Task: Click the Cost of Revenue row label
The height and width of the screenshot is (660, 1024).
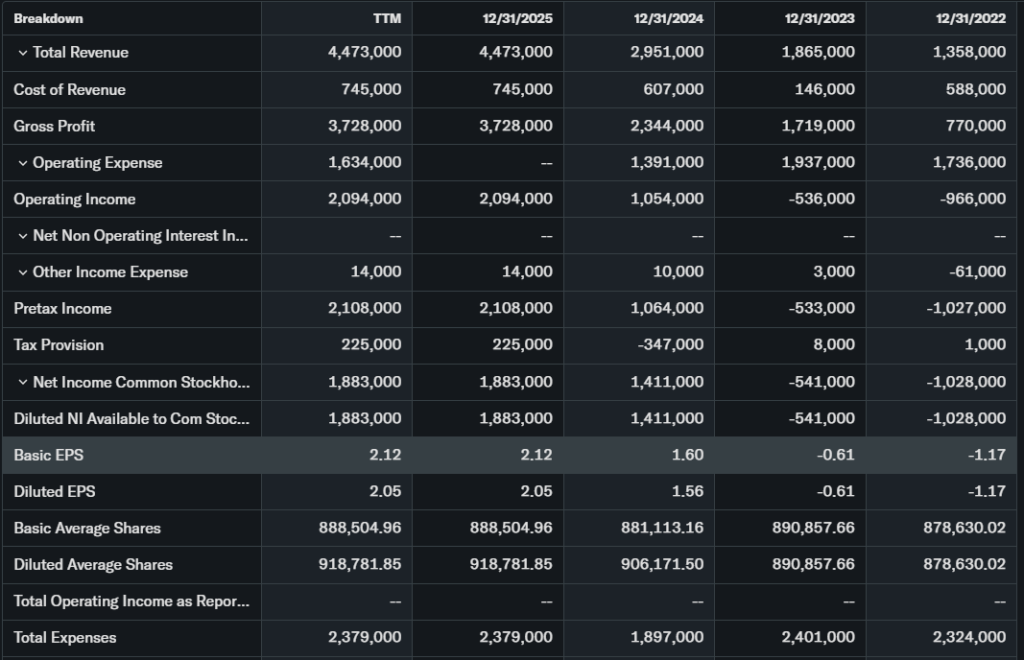Action: [x=70, y=90]
